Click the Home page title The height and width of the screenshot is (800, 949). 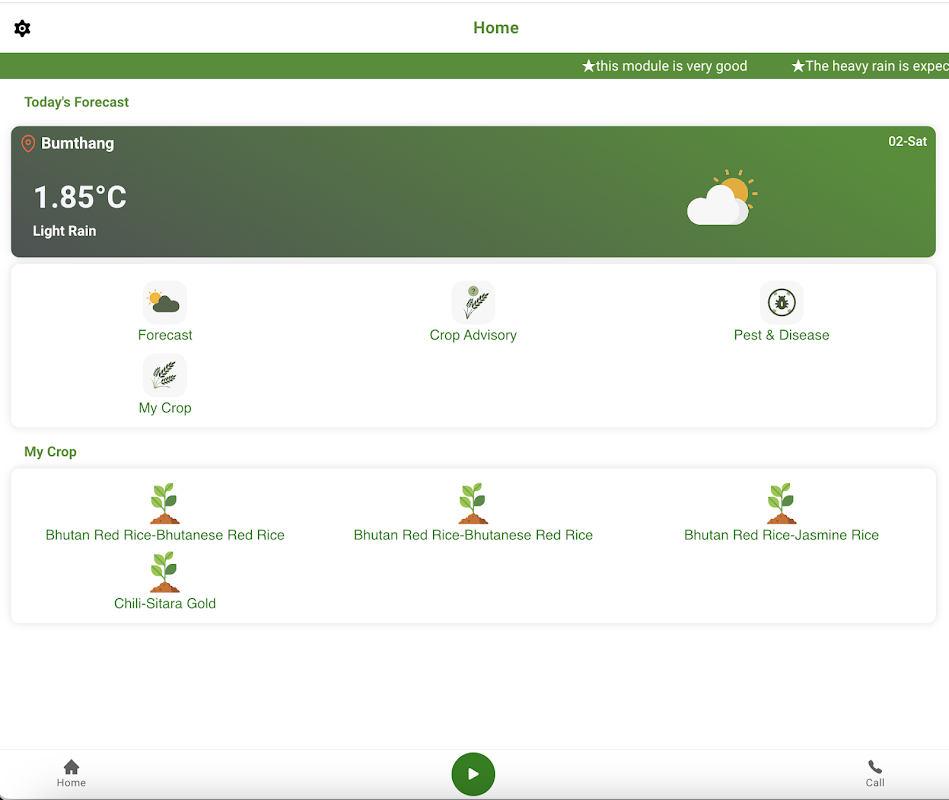496,28
